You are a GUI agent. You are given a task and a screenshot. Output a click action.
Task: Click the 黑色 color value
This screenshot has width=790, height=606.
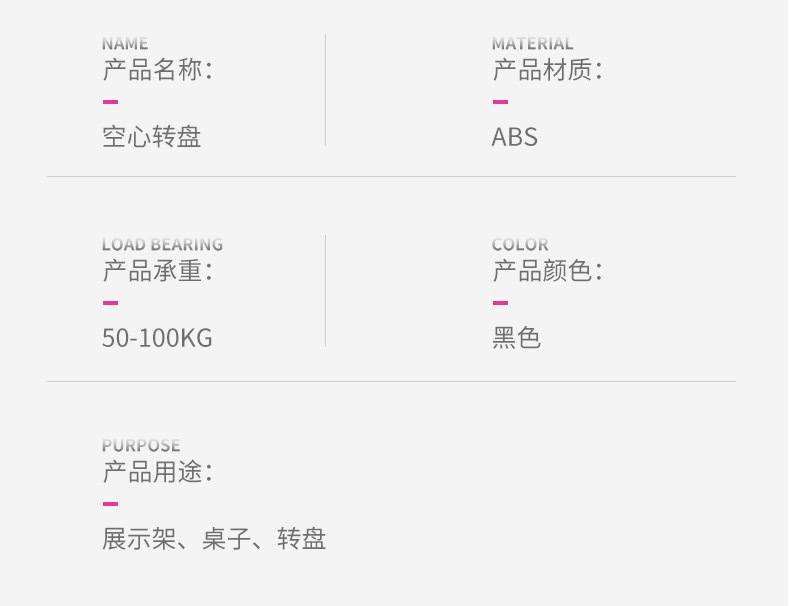click(x=516, y=338)
